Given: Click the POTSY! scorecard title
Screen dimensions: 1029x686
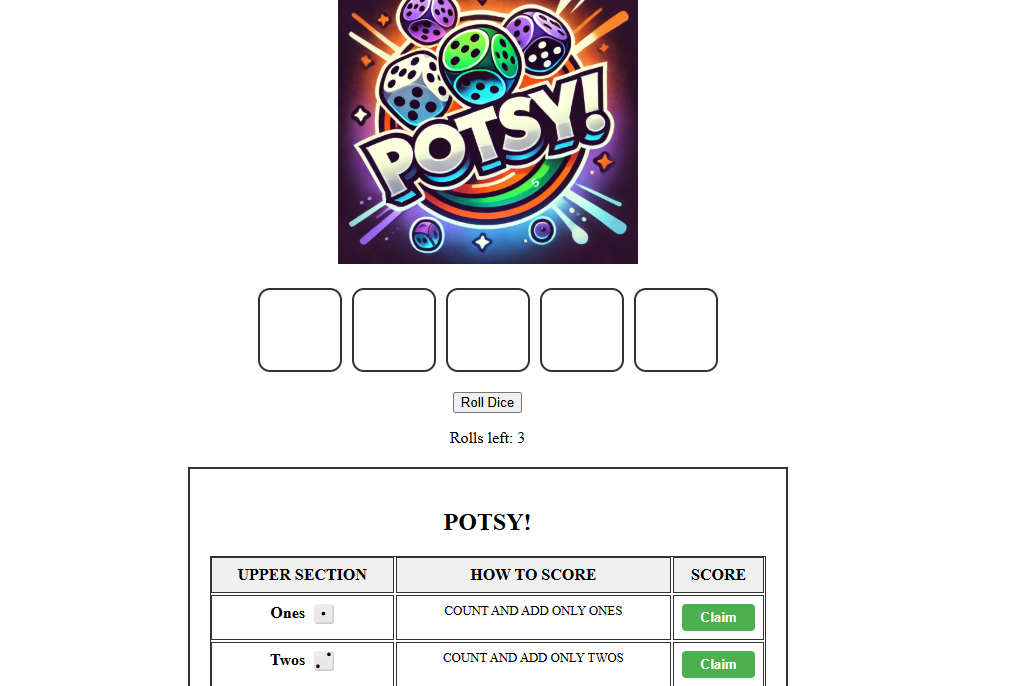Looking at the screenshot, I should coord(487,522).
